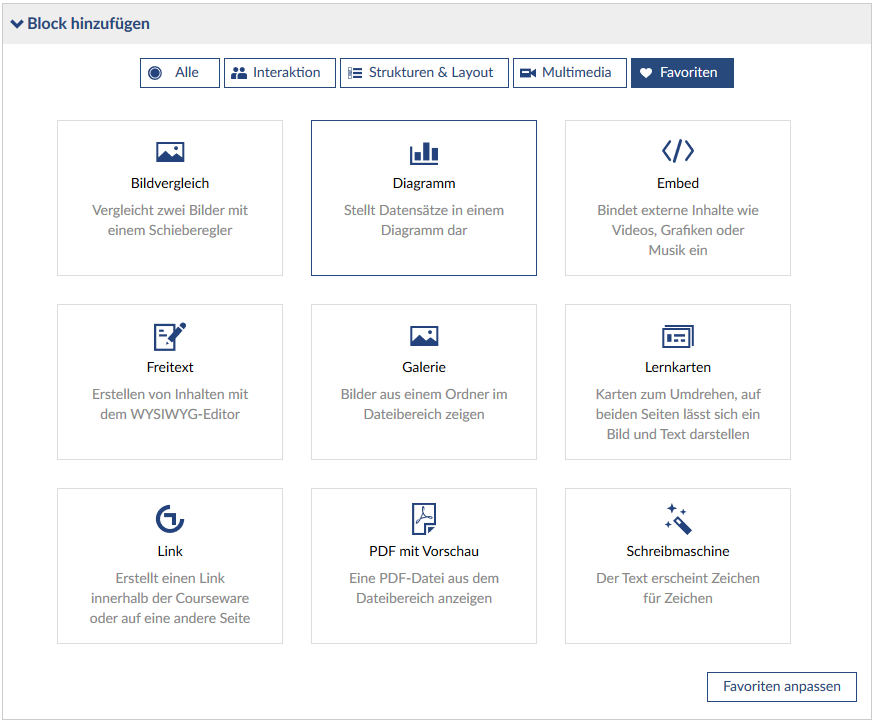The image size is (875, 723).
Task: Click the Lernkarten block description text
Action: [x=678, y=414]
